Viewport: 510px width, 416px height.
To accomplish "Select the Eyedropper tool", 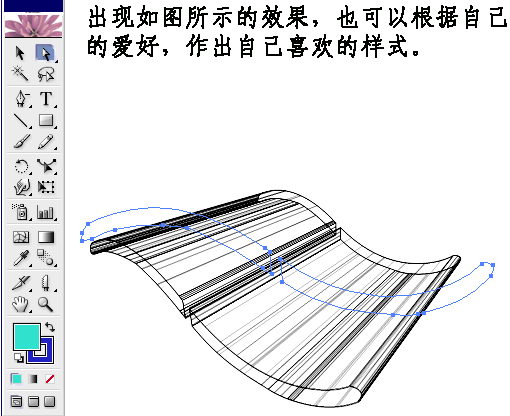I will coord(21,258).
